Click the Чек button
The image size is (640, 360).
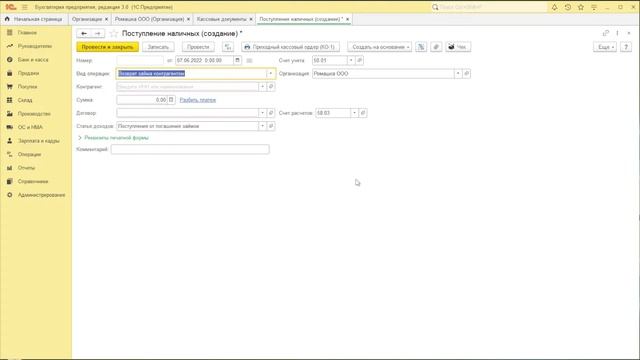click(x=458, y=47)
